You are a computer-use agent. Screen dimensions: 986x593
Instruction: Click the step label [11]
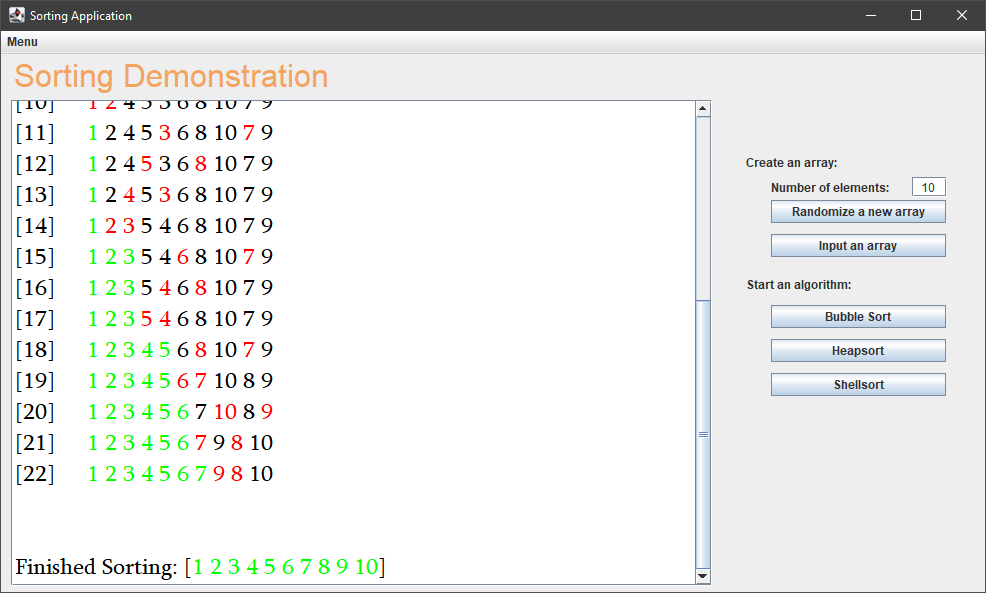click(x=35, y=133)
